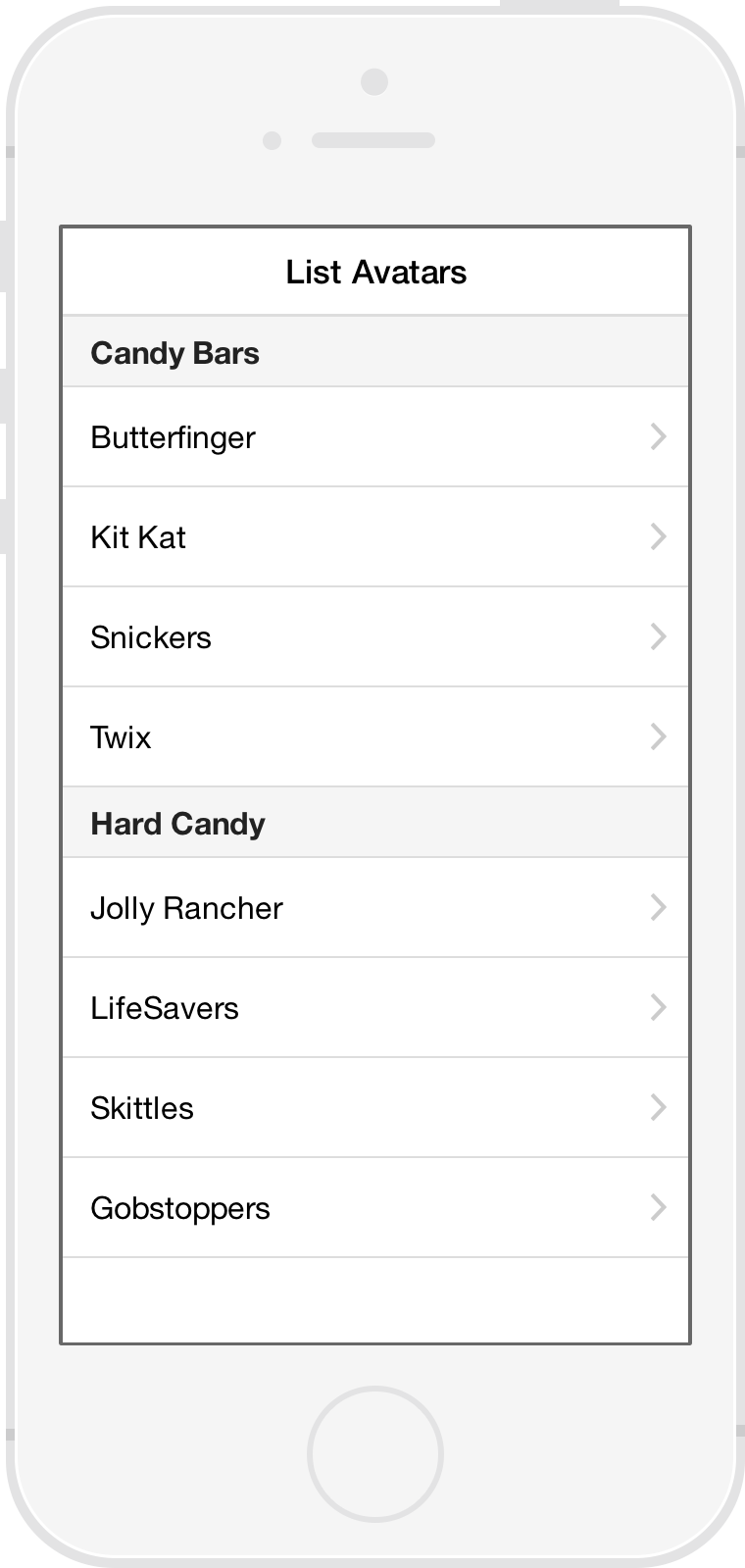The height and width of the screenshot is (1568, 745).
Task: Choose the Twix text label
Action: click(x=121, y=737)
